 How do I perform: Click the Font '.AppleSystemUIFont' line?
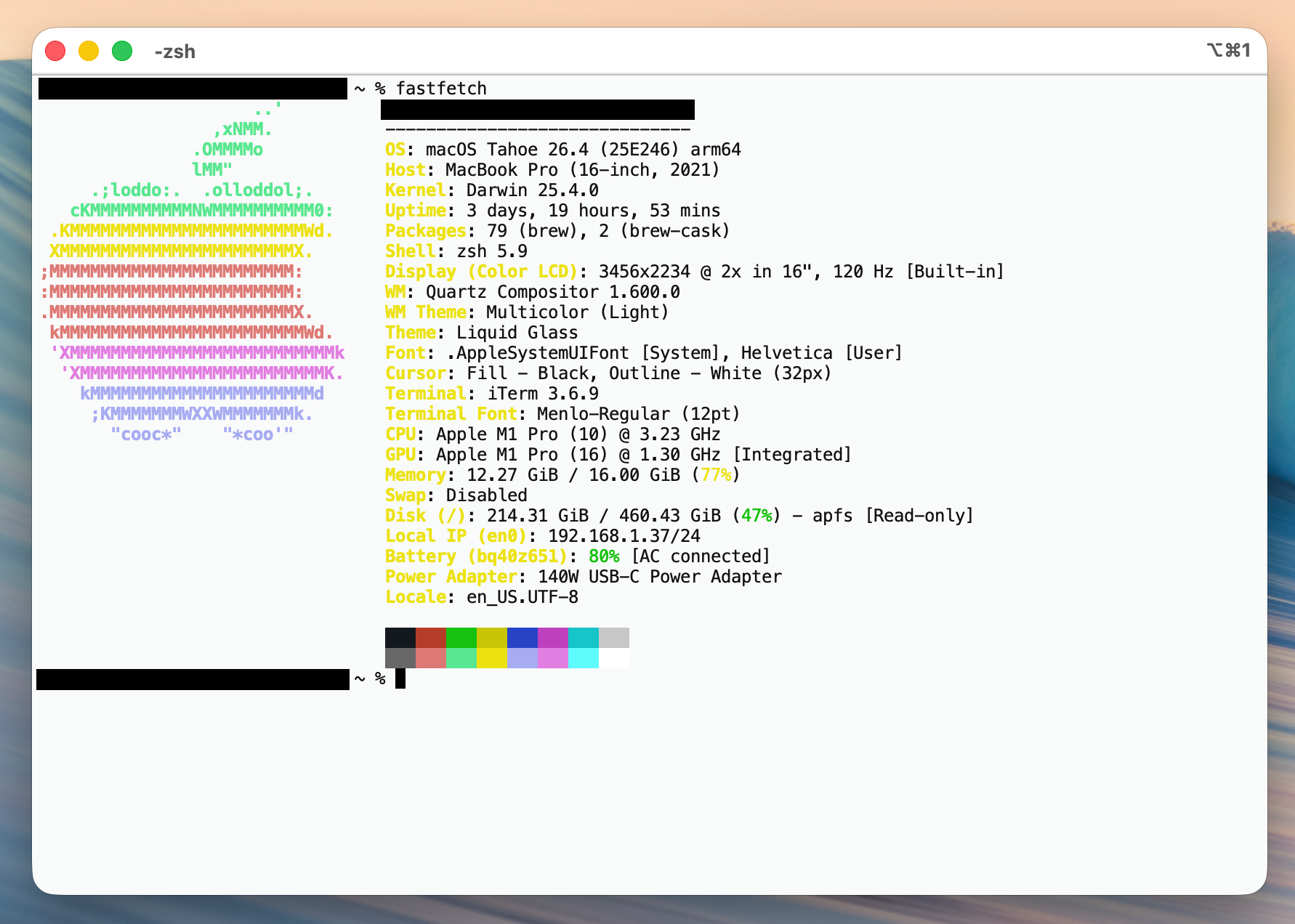(x=644, y=353)
